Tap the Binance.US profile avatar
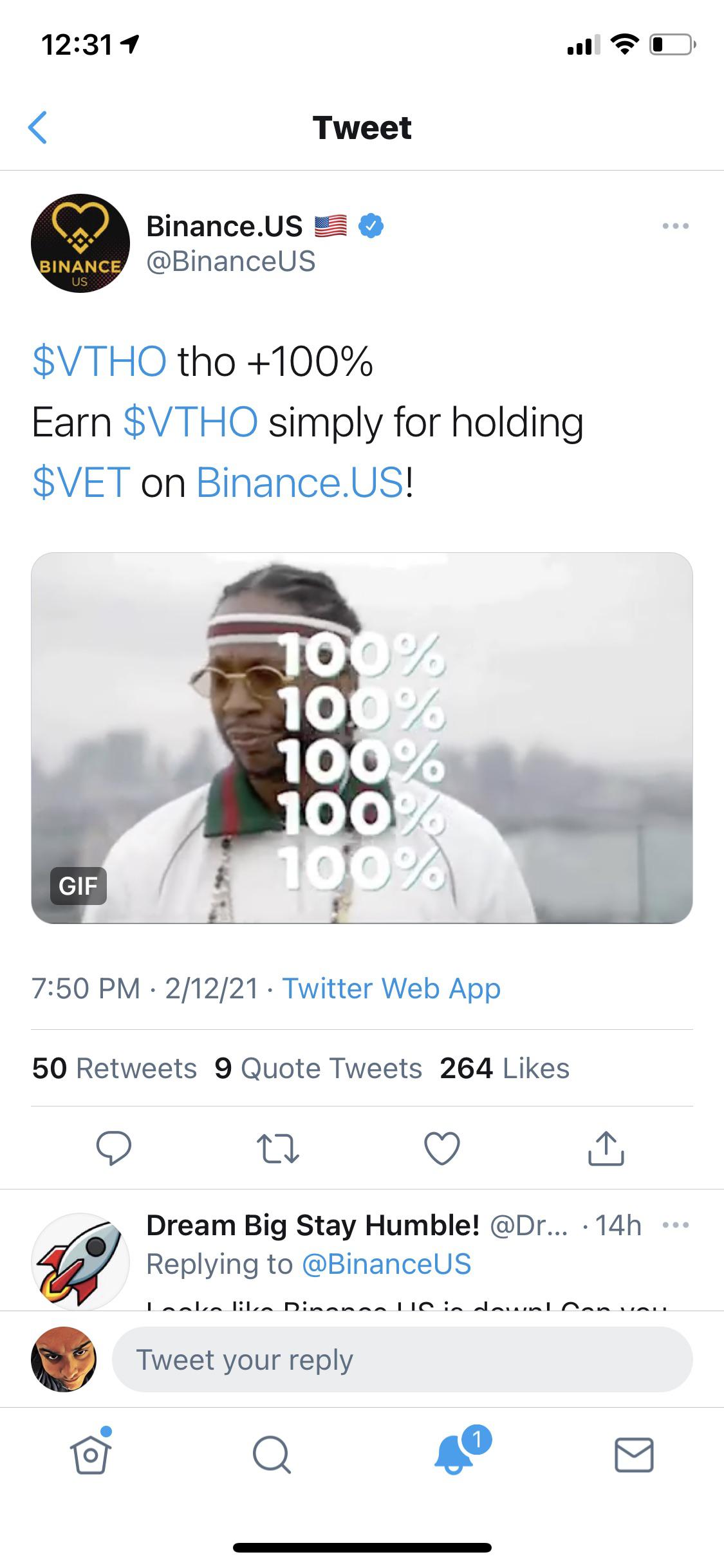Image resolution: width=724 pixels, height=1568 pixels. (x=80, y=243)
